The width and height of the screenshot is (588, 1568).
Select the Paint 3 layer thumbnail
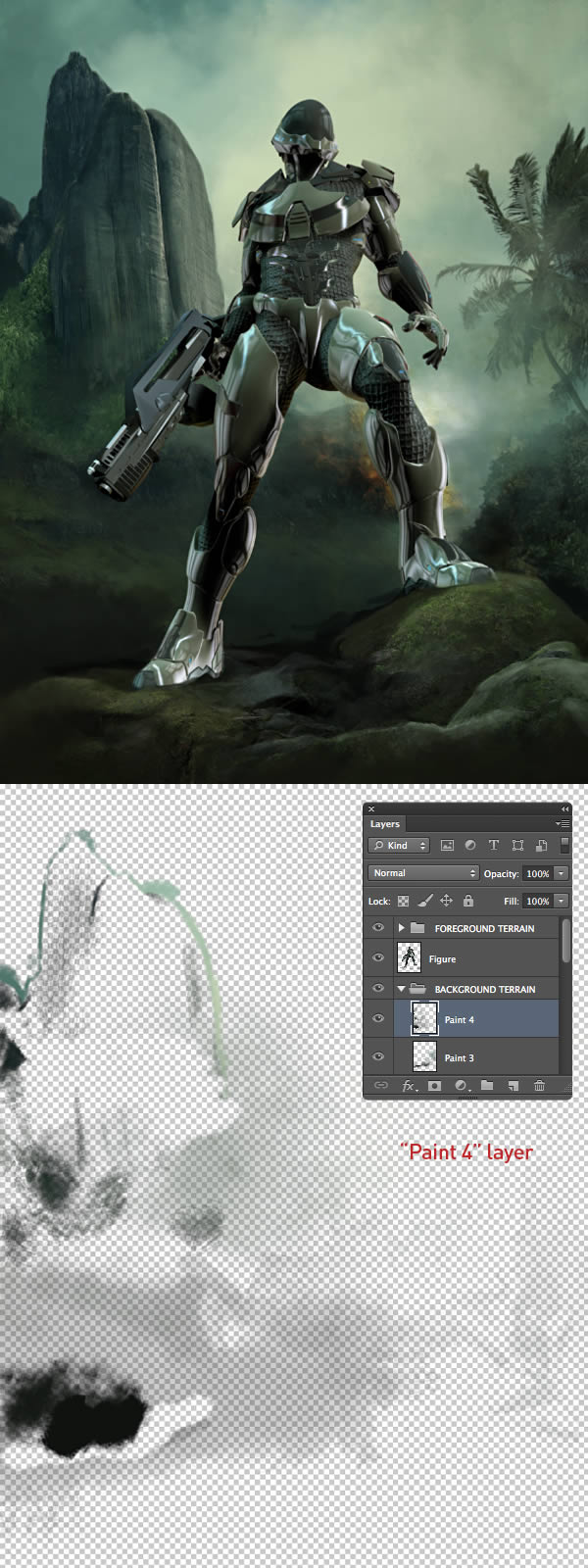[424, 1057]
